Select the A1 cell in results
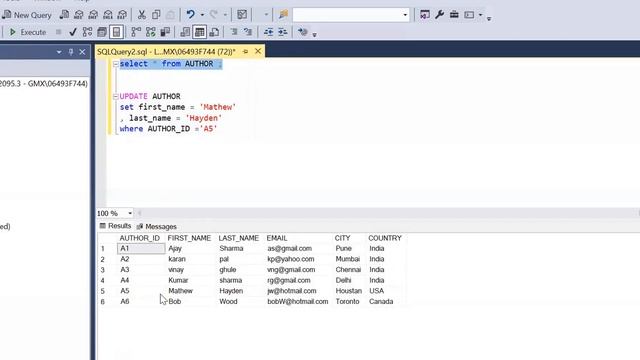 [x=141, y=249]
